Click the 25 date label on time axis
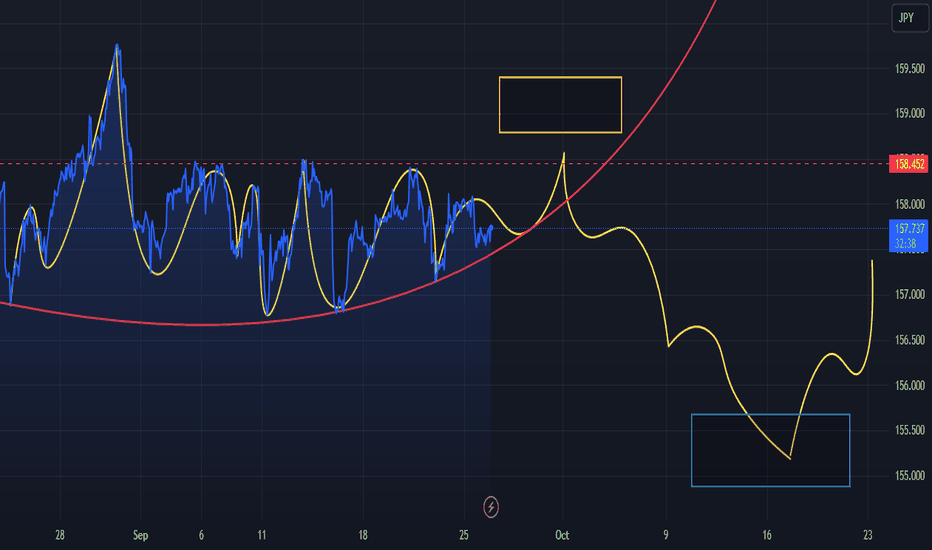 [464, 535]
